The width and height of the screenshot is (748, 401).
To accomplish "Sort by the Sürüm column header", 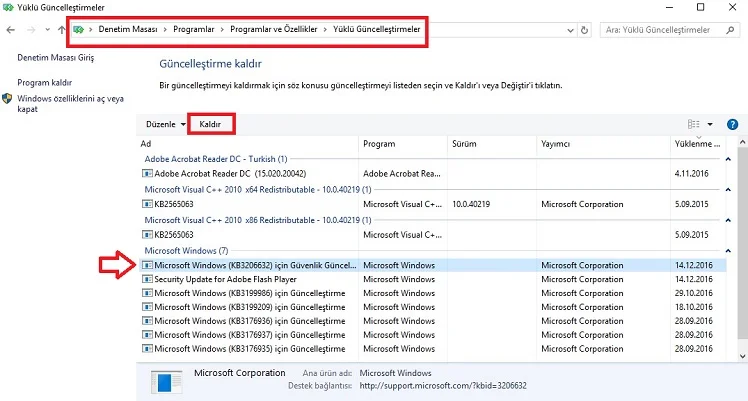I will pos(492,144).
